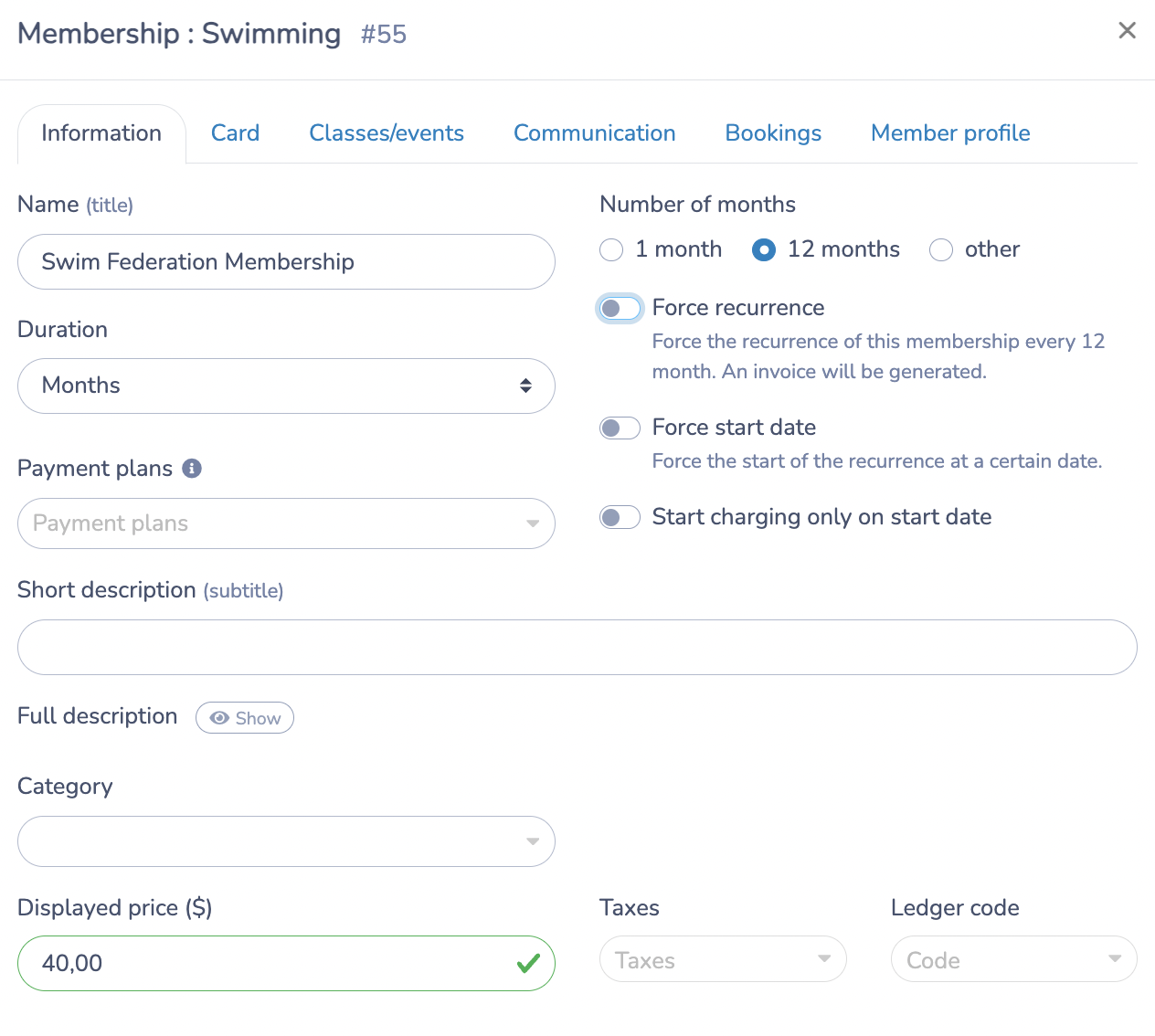
Task: Open the Taxes dropdown
Action: [x=723, y=959]
